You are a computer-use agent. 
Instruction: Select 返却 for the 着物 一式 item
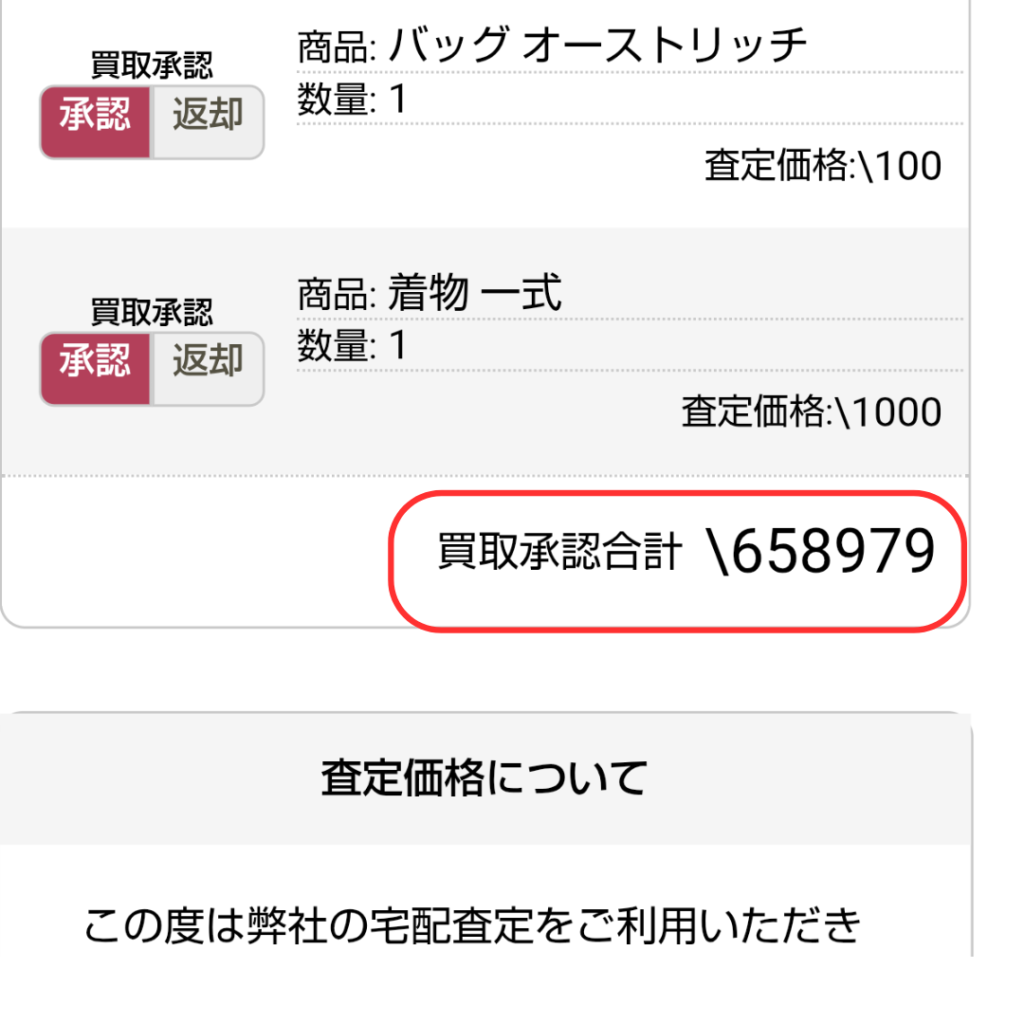[208, 369]
